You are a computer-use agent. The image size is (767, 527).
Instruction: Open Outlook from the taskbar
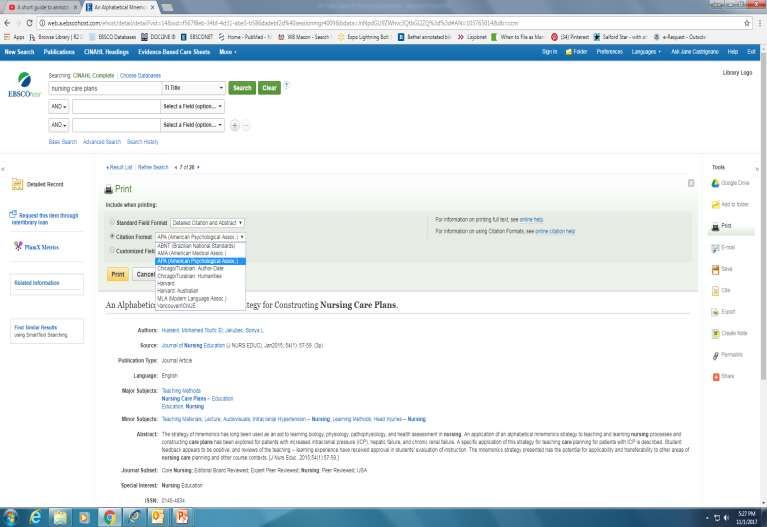(x=158, y=517)
